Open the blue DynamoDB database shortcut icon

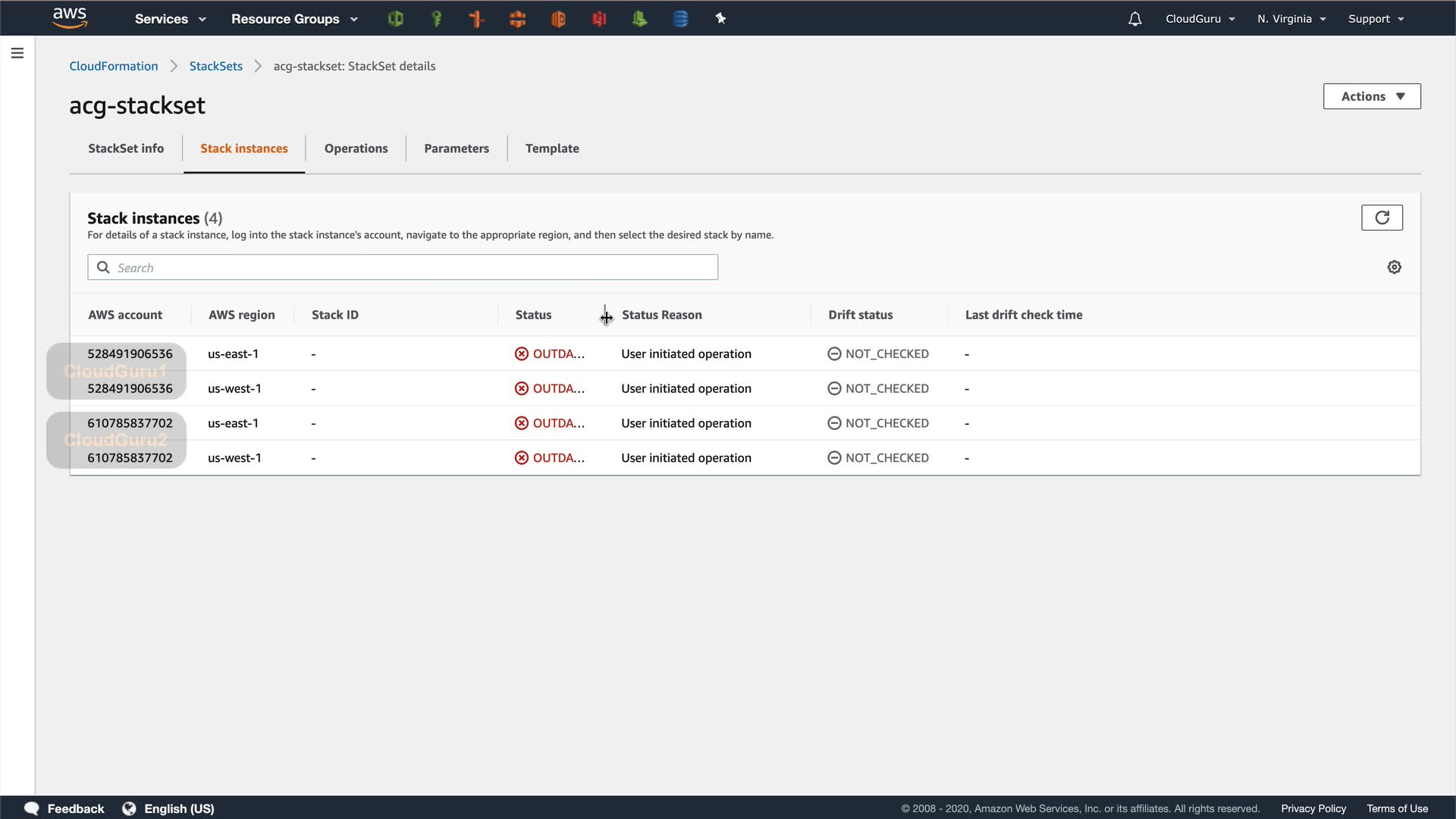coord(680,19)
